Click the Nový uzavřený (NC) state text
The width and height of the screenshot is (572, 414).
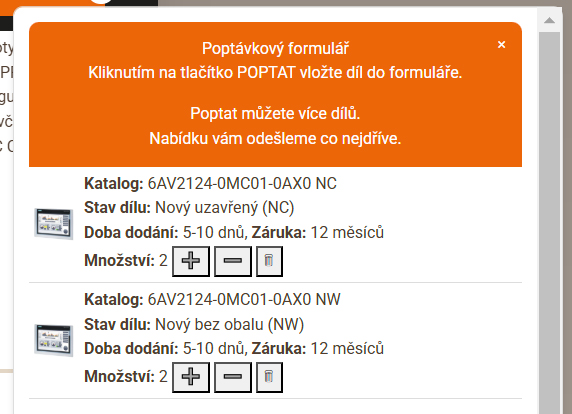click(x=225, y=208)
